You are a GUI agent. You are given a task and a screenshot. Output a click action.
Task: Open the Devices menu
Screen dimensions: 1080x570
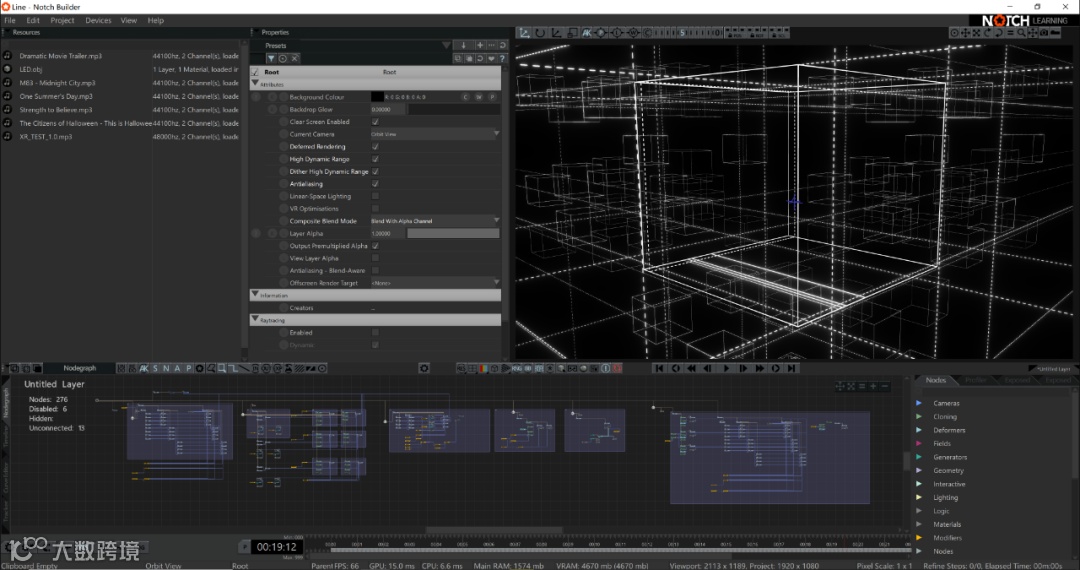(98, 20)
